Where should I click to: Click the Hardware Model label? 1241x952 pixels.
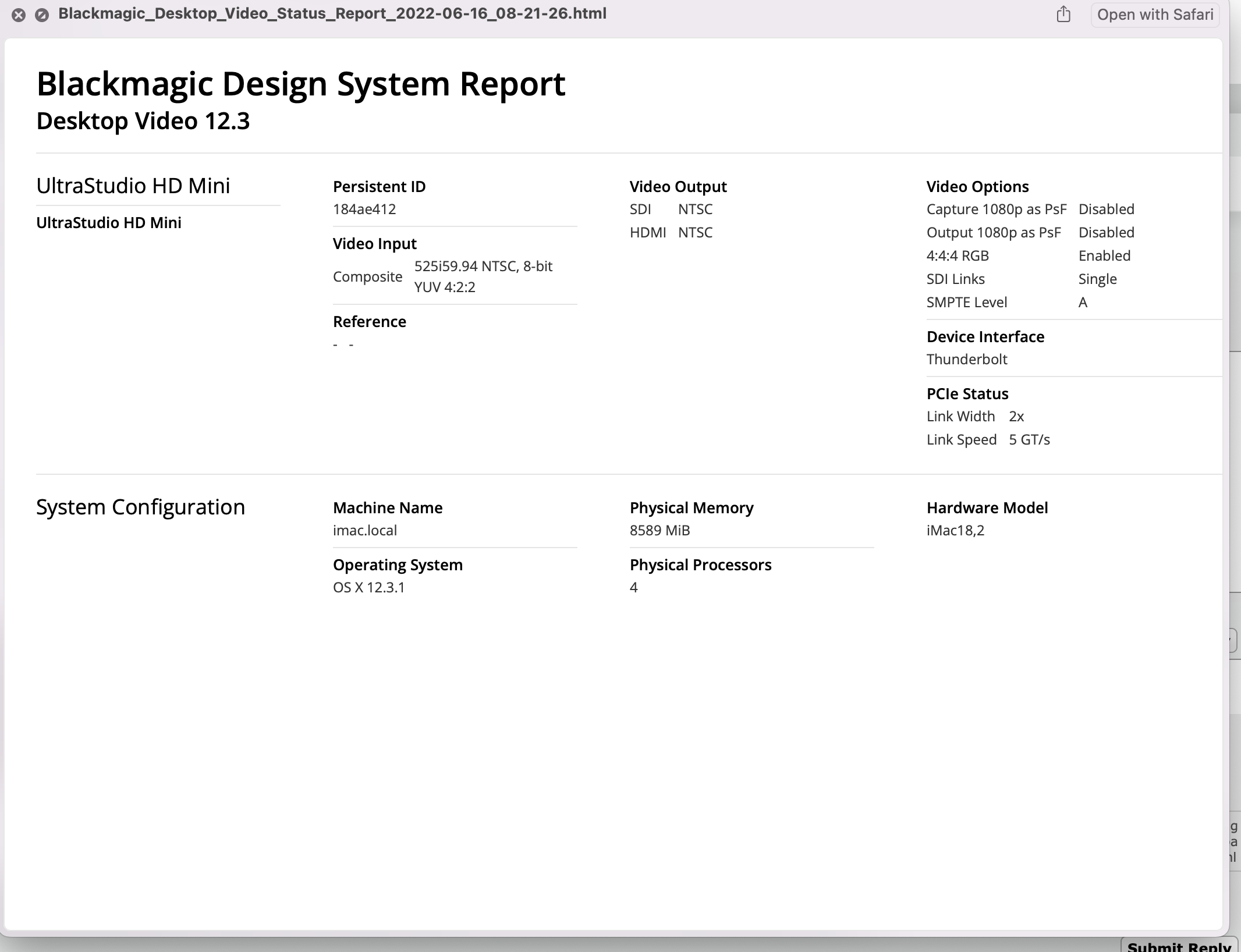click(987, 508)
